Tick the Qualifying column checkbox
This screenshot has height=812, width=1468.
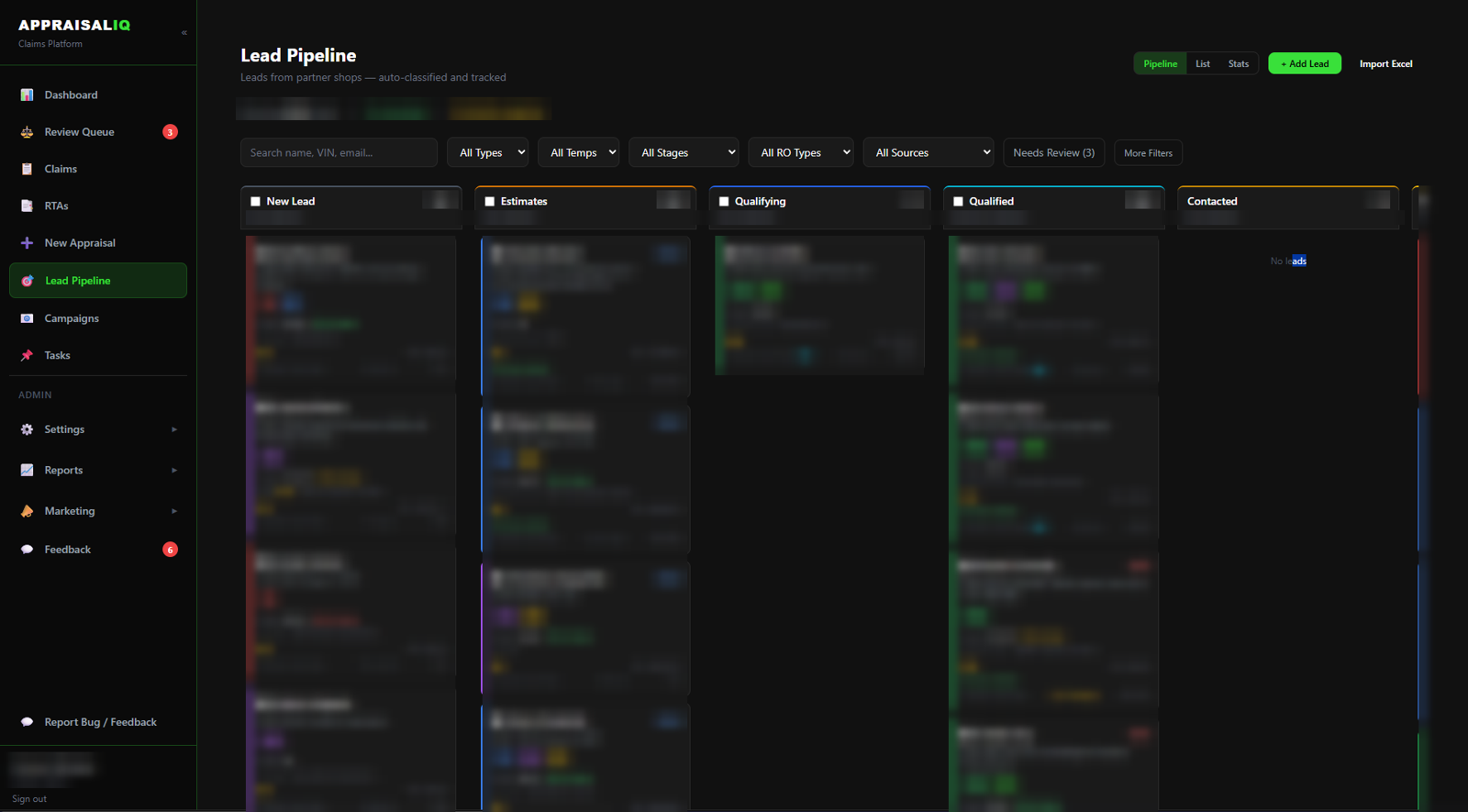pyautogui.click(x=724, y=202)
